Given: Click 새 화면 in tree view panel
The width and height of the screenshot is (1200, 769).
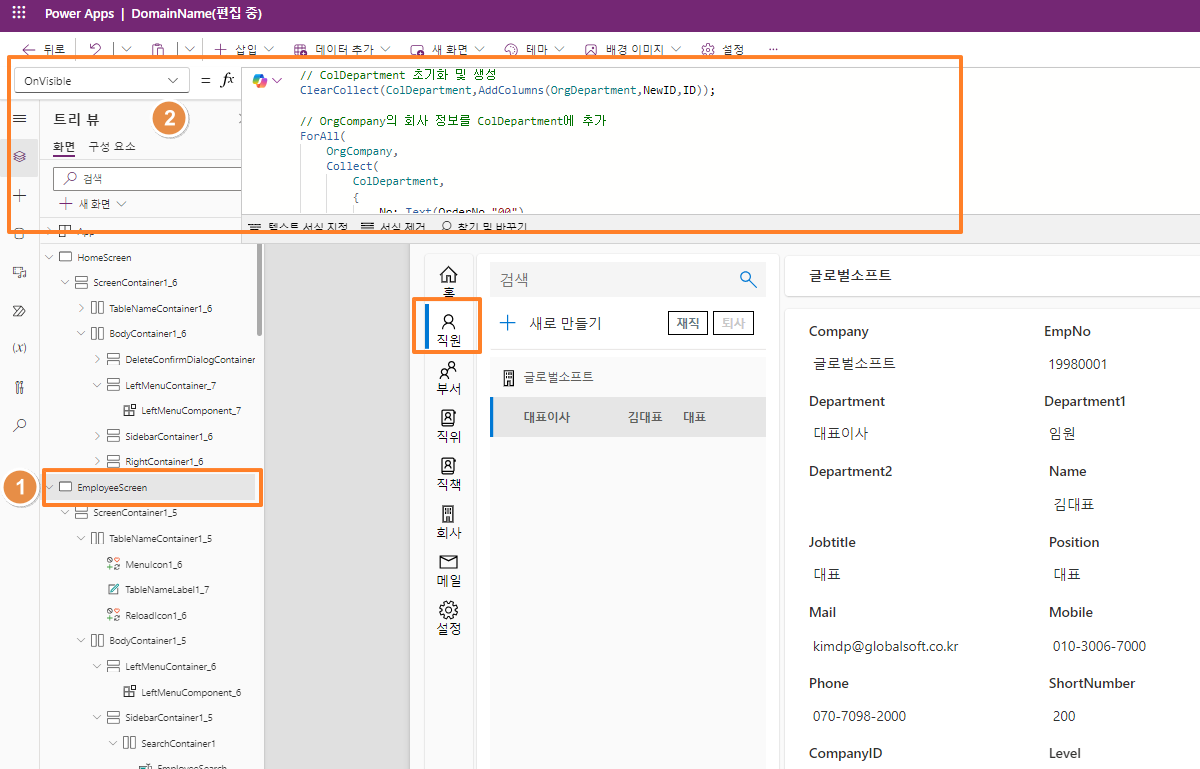Looking at the screenshot, I should point(93,203).
